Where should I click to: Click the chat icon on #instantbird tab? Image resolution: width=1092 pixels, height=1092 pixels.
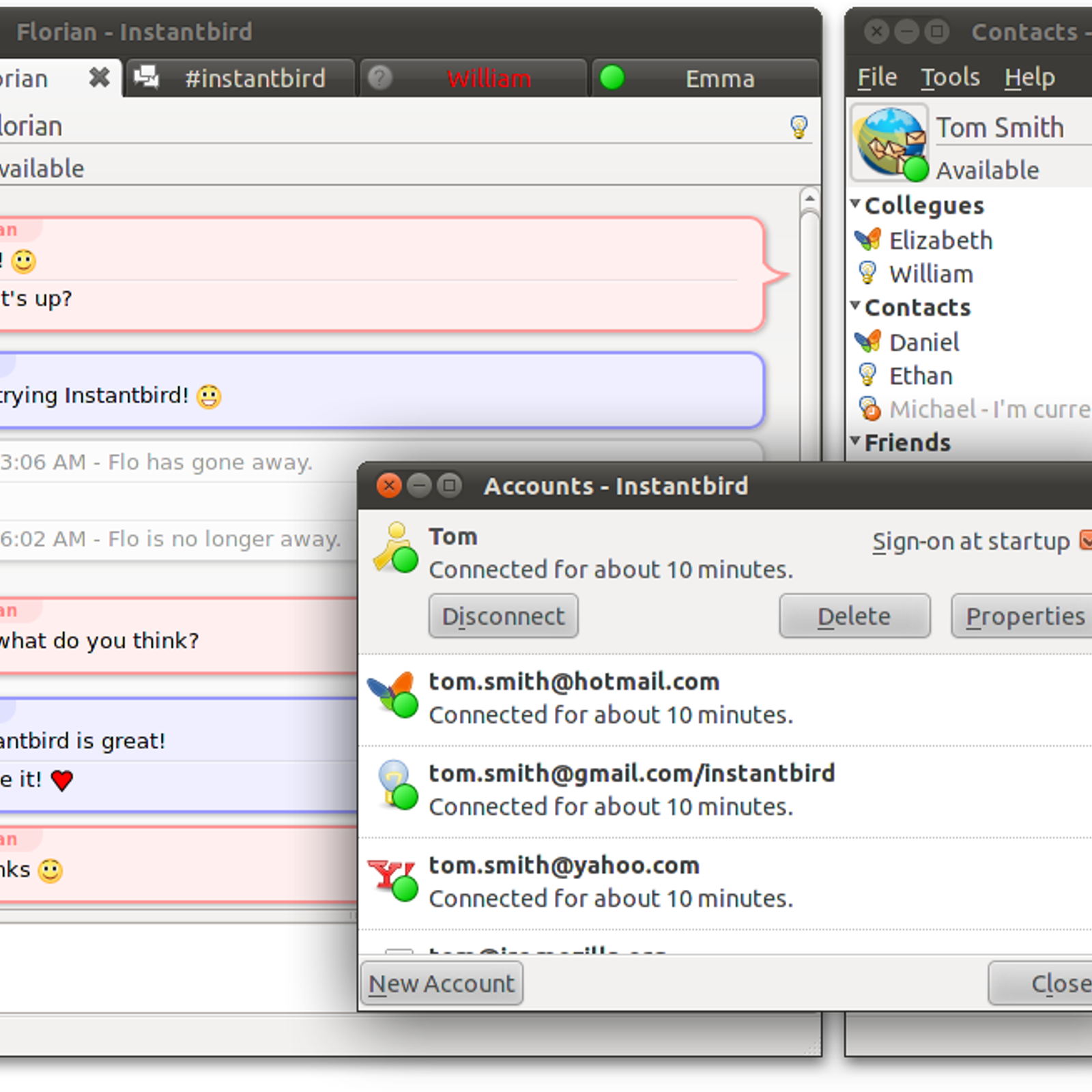pos(146,77)
